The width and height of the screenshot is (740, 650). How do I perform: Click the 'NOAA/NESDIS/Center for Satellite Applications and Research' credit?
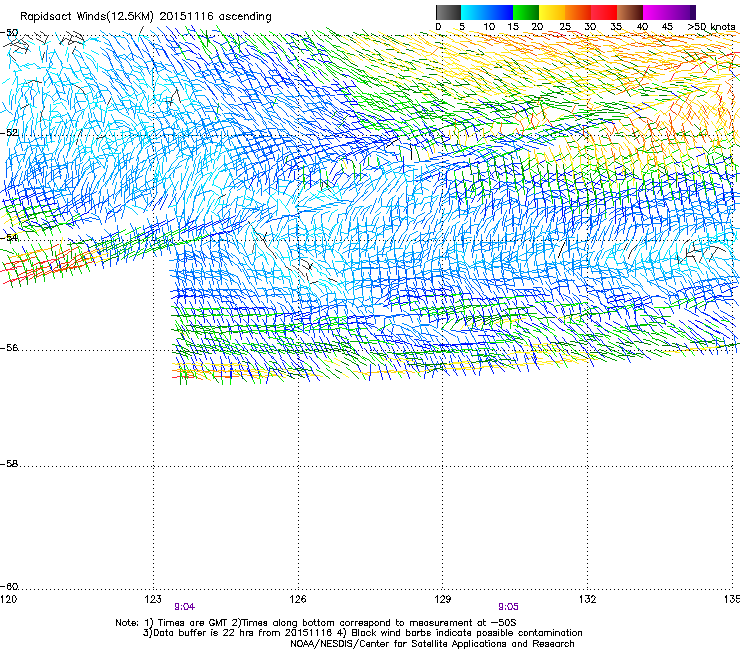point(432,644)
